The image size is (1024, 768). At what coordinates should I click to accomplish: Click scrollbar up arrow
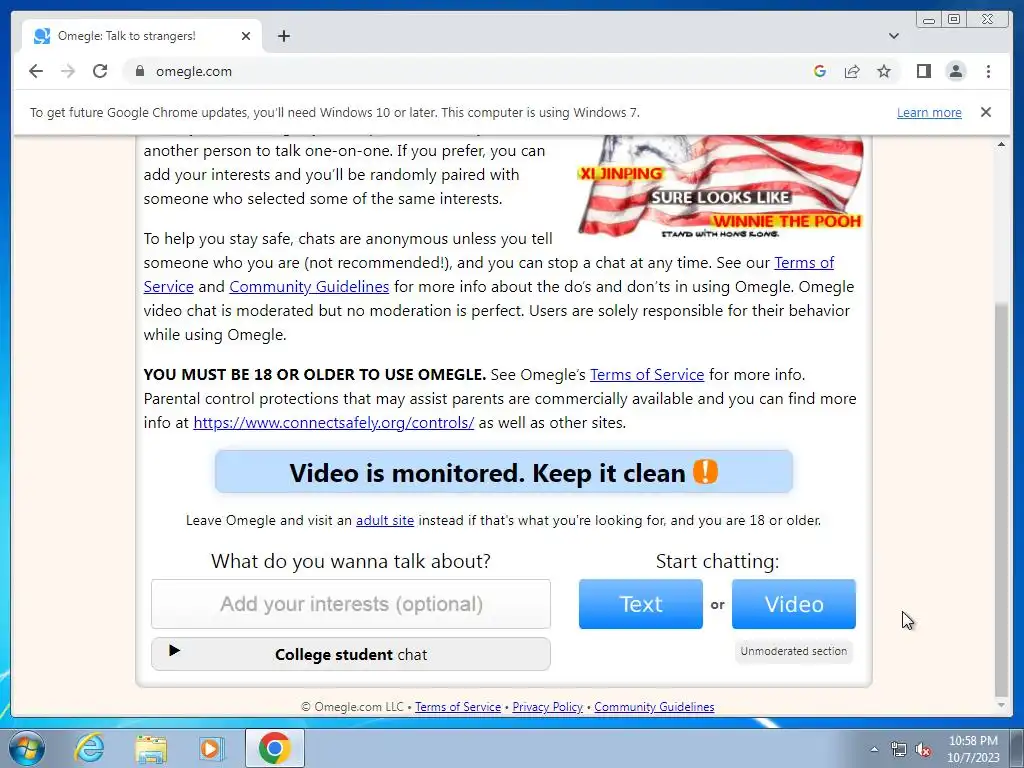[x=1001, y=144]
